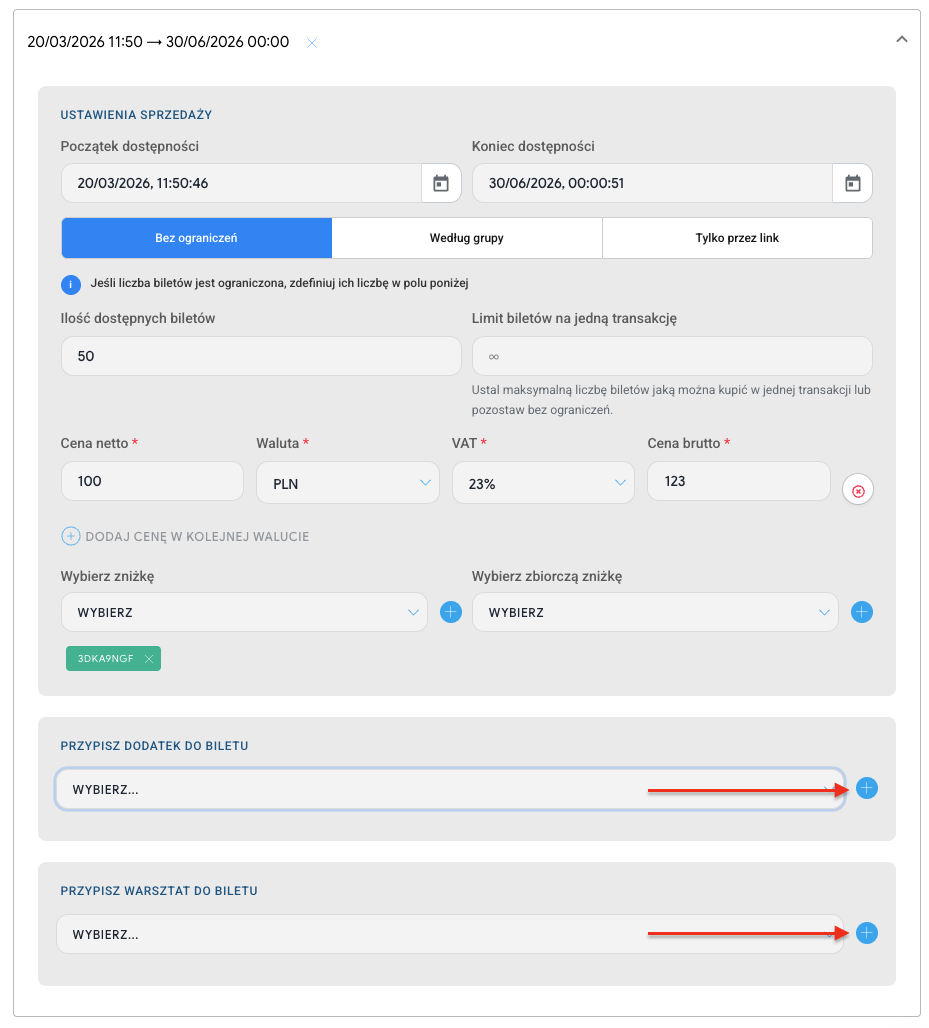Click plus icon beside Wybierz zniżkę
The image size is (929, 1028).
451,612
